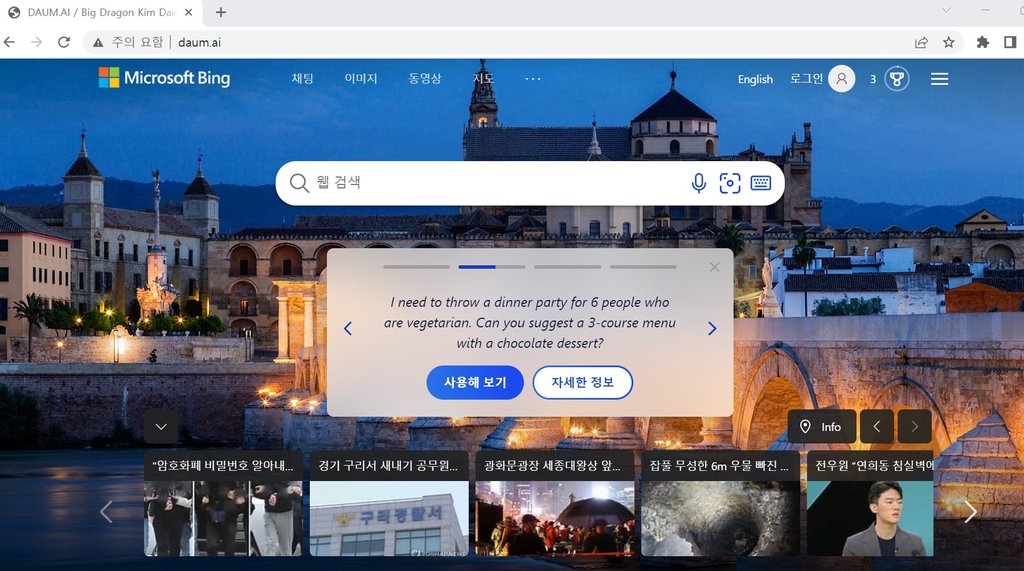The width and height of the screenshot is (1024, 571).
Task: Click the 자세한 정보 button
Action: 582,382
